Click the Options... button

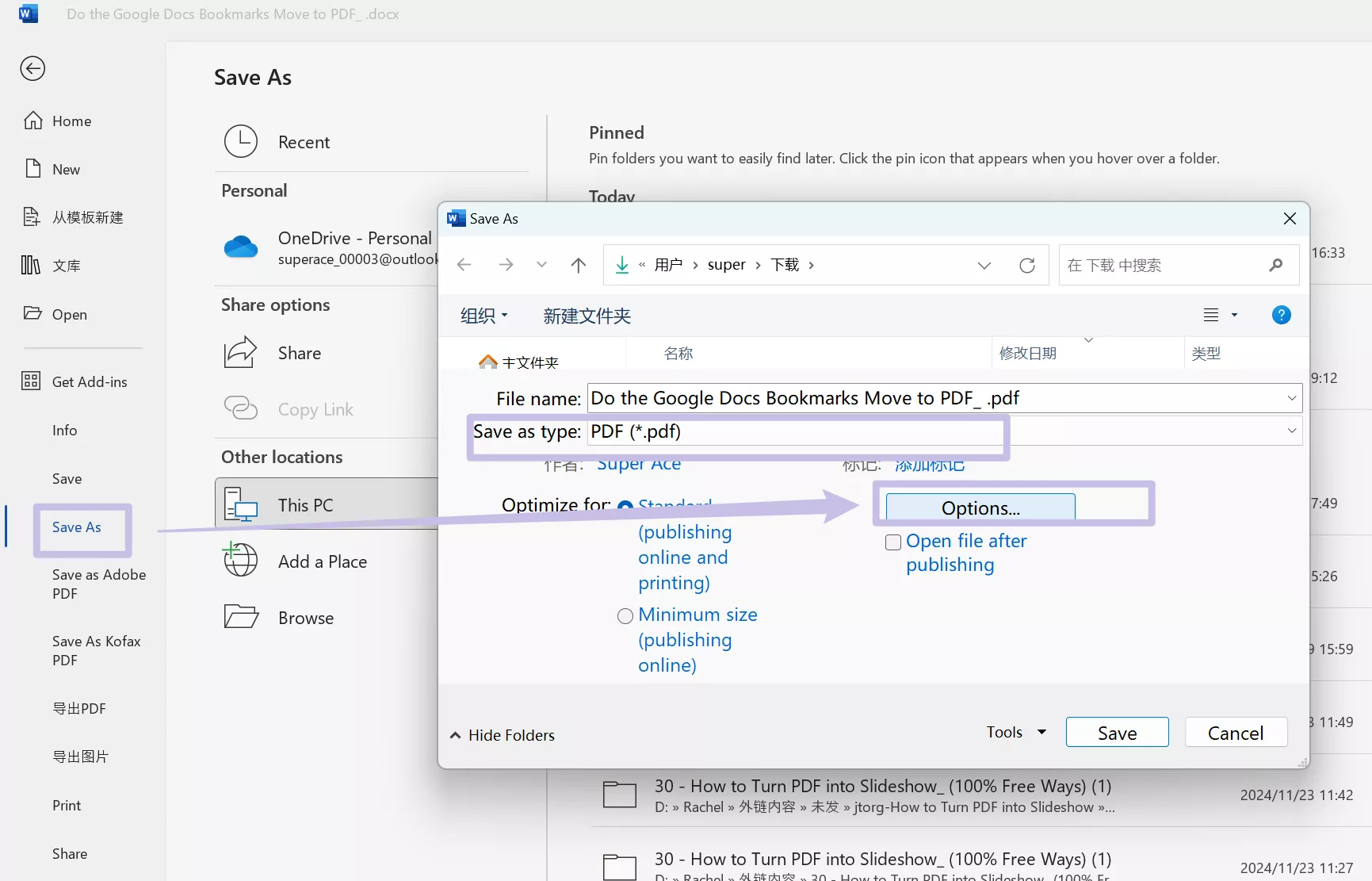pos(980,508)
